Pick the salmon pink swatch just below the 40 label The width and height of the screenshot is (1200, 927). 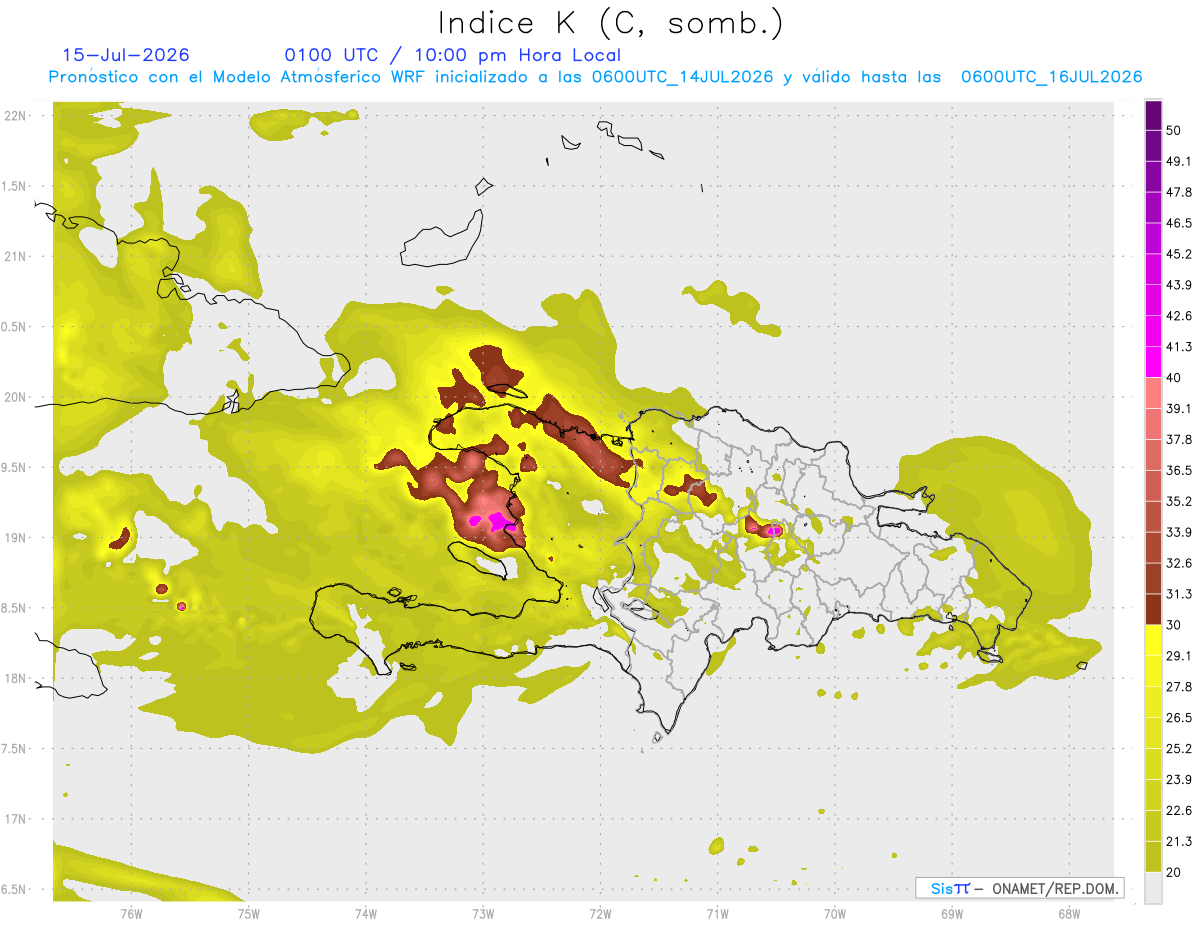pos(1153,393)
